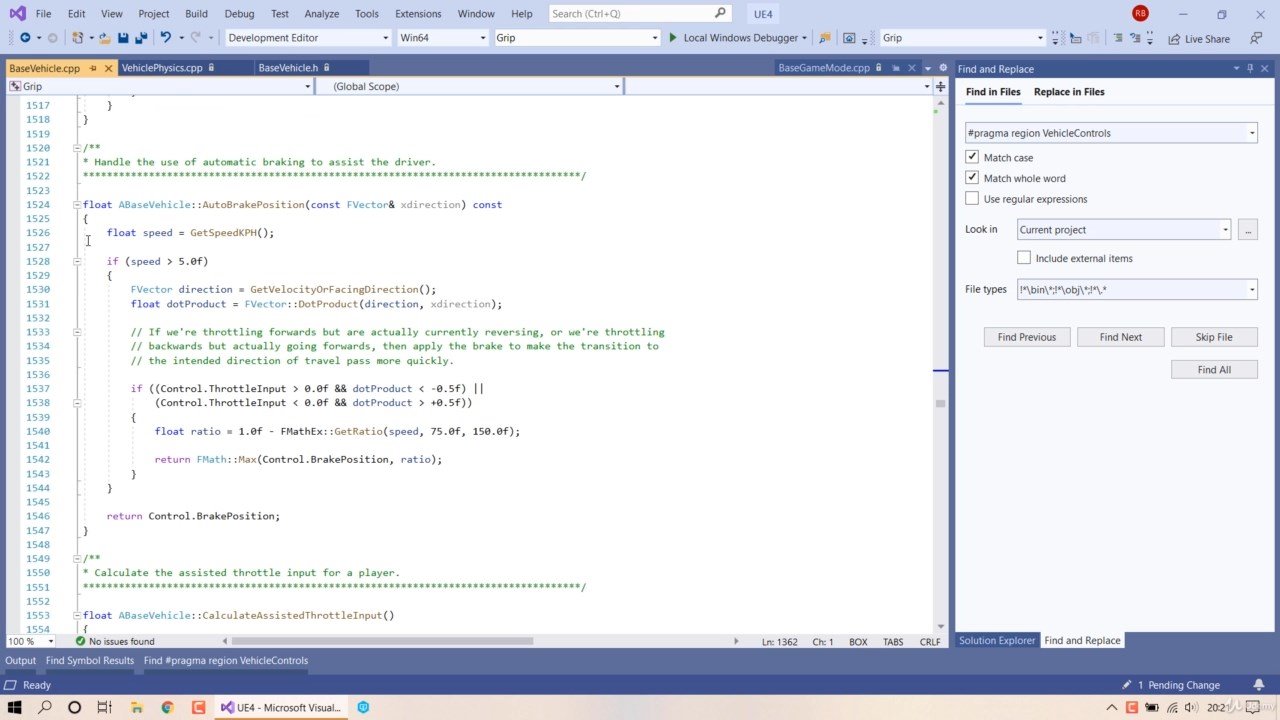Click the Undo arrow icon

165,38
